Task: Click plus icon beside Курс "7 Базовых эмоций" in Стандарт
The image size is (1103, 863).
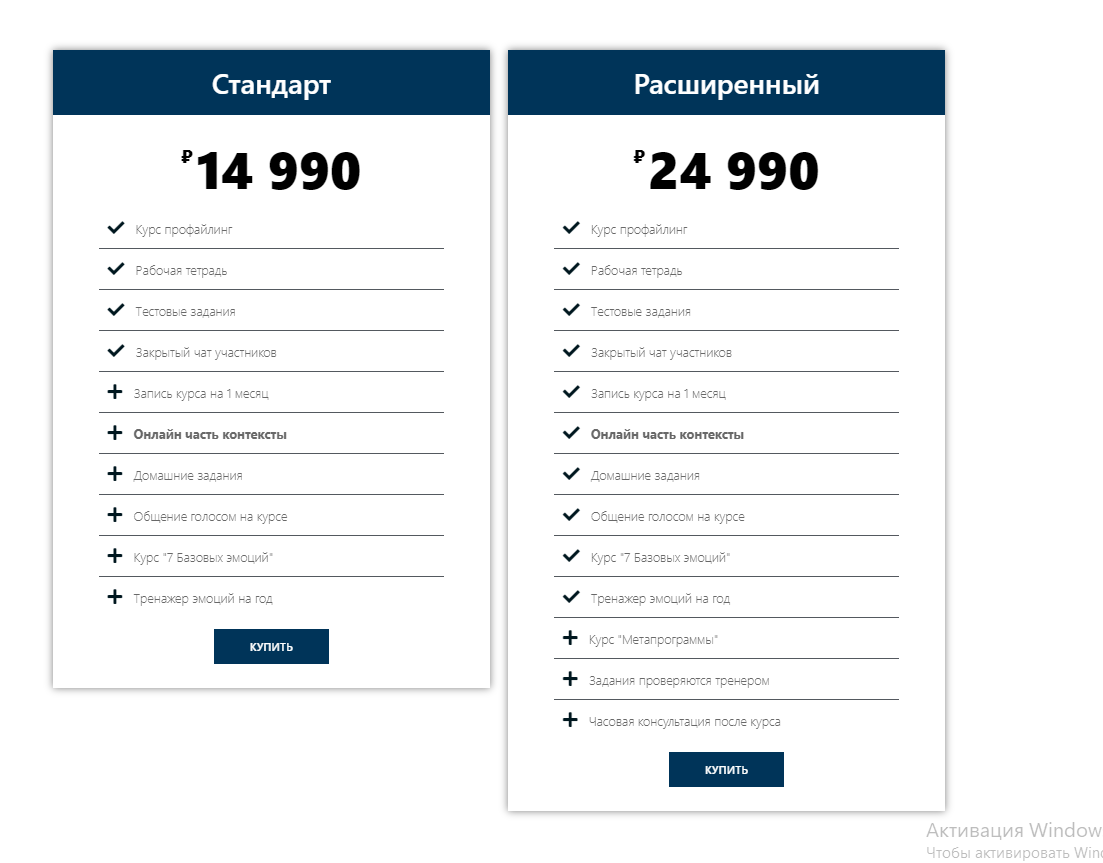Action: [x=115, y=557]
